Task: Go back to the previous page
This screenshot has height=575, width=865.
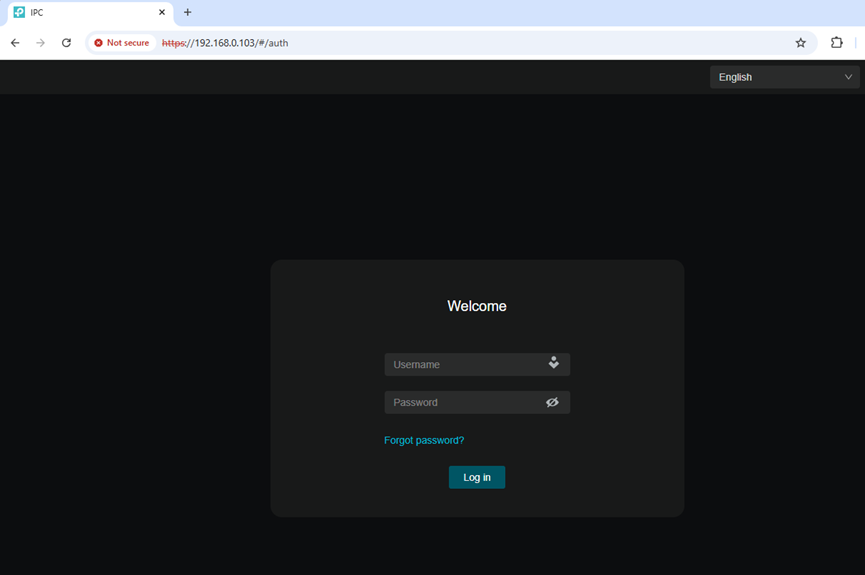Action: click(15, 42)
